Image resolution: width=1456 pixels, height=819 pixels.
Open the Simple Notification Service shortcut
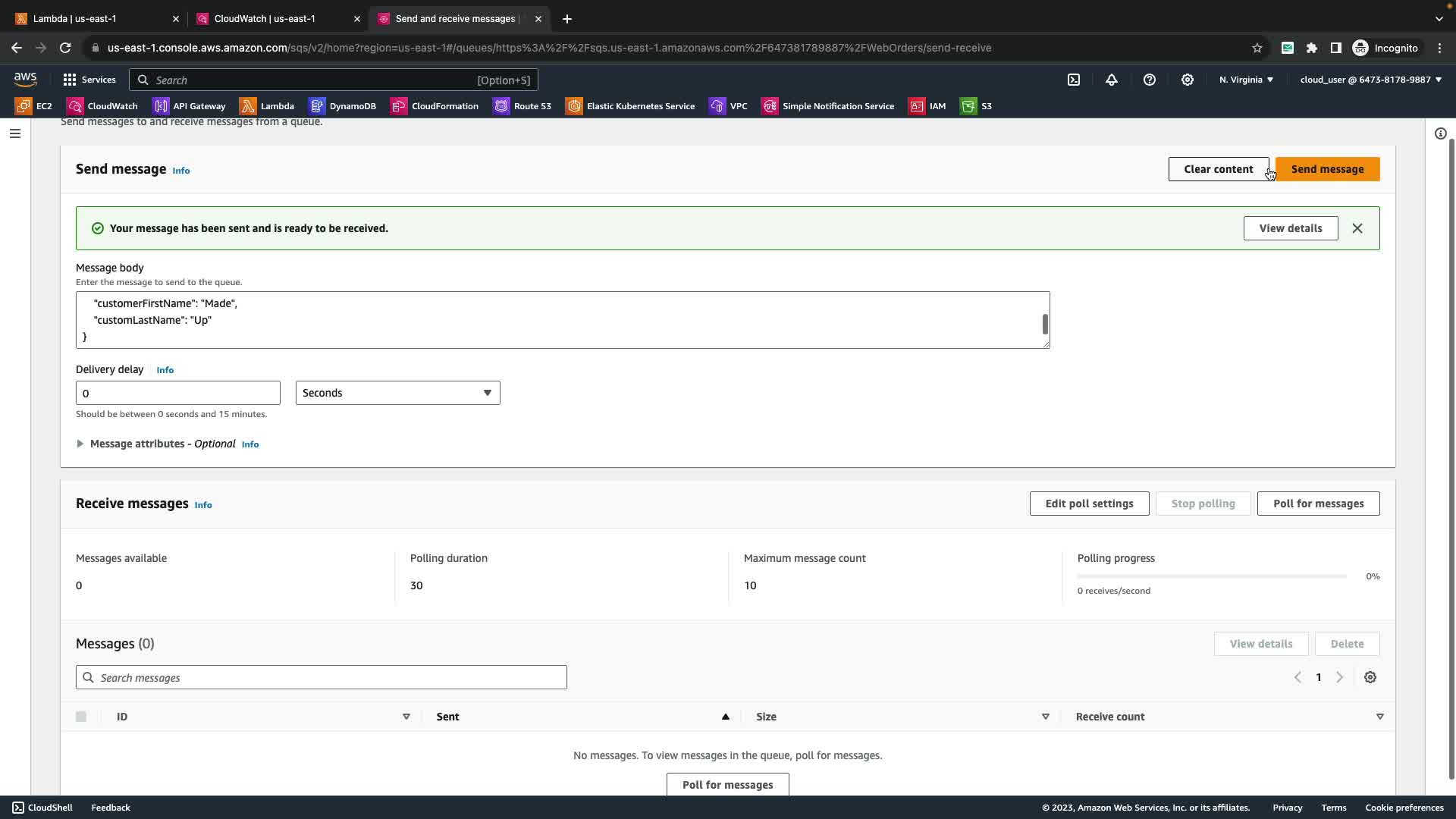[x=828, y=106]
